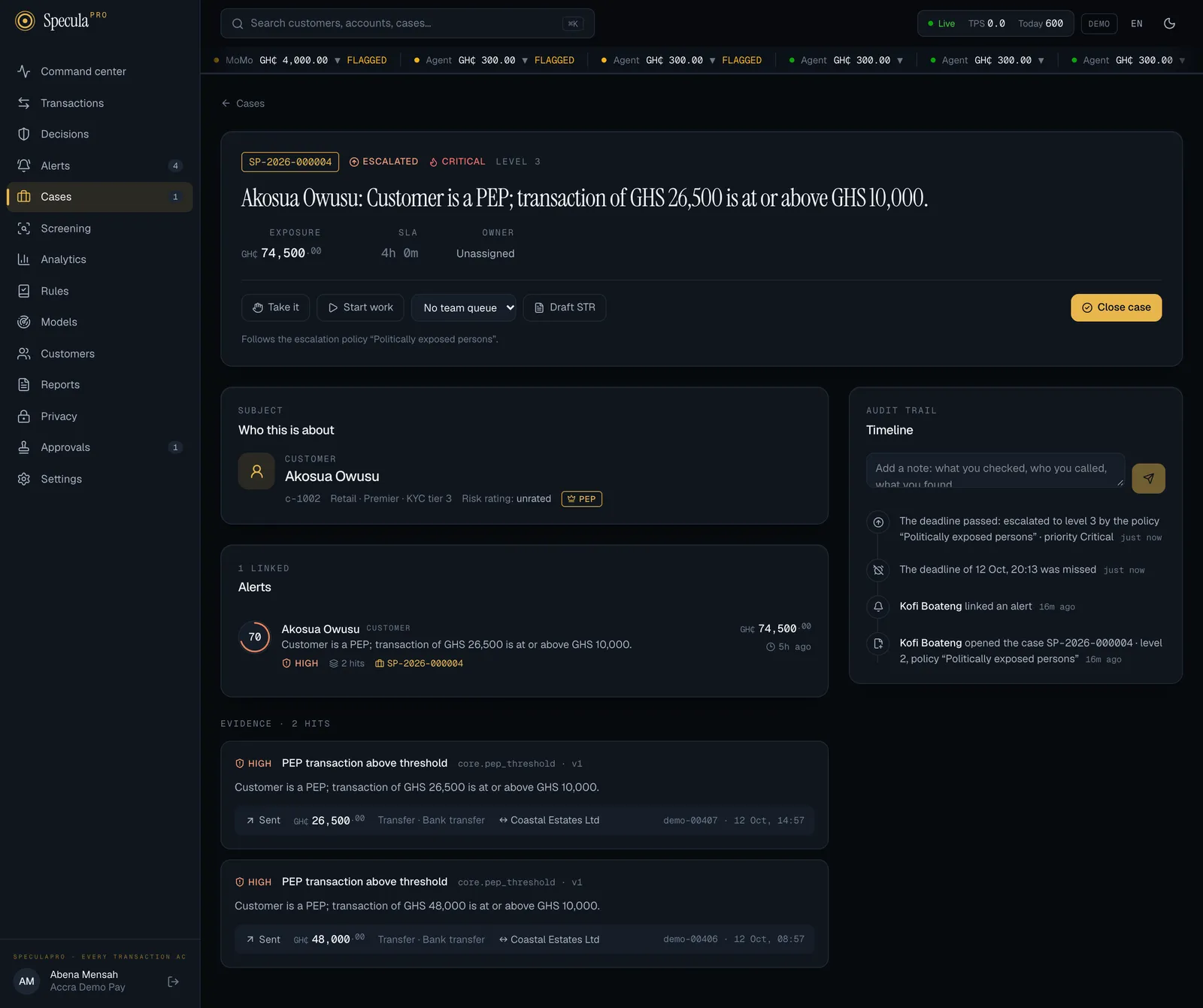
Task: Open customer Akosua Owusu avatar icon
Action: click(x=256, y=471)
